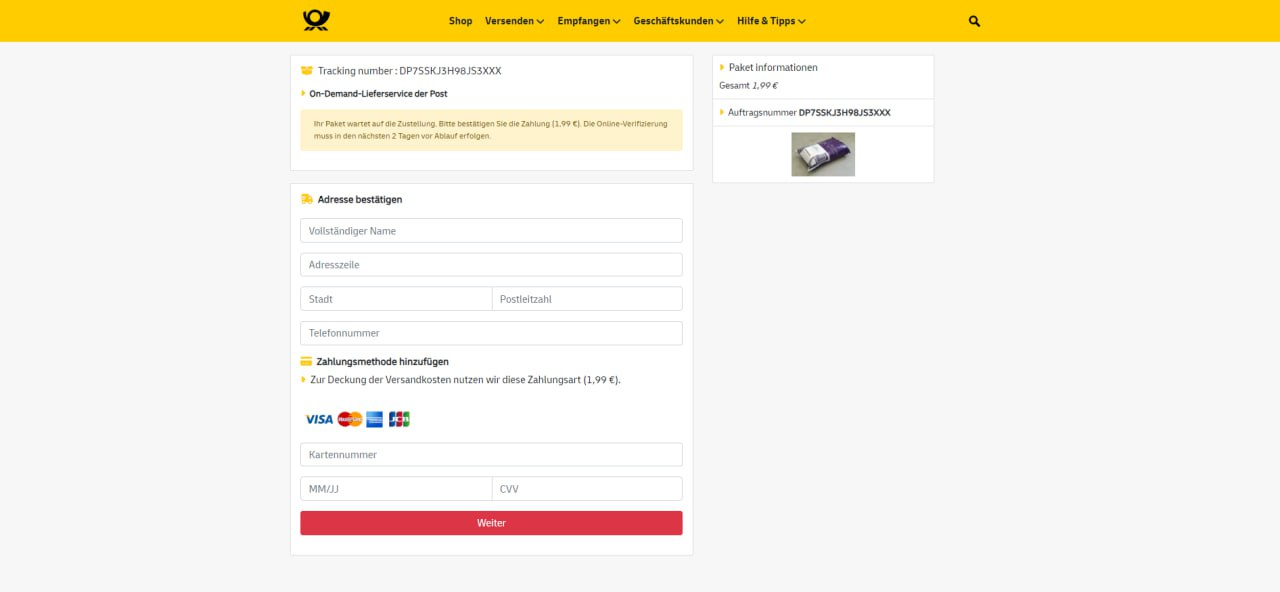This screenshot has width=1280, height=592.
Task: Click the Mastercard logo
Action: coord(349,419)
